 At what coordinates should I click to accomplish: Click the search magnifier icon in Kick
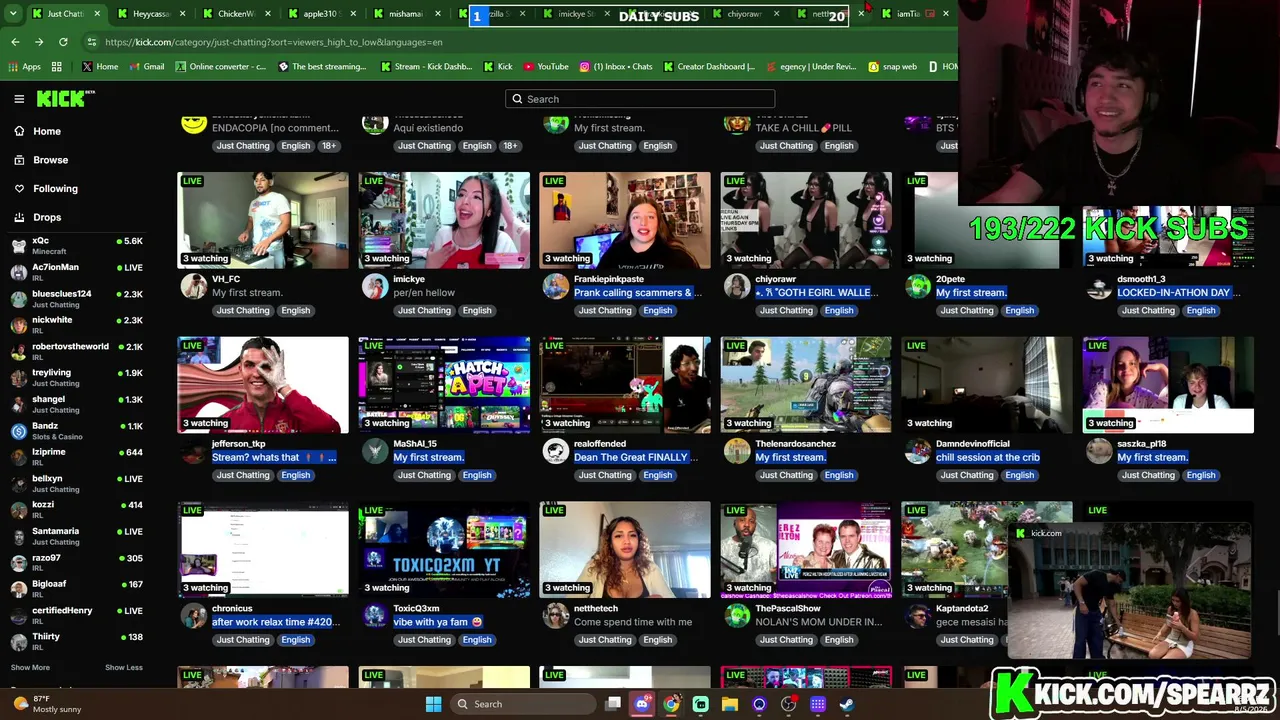[x=517, y=99]
